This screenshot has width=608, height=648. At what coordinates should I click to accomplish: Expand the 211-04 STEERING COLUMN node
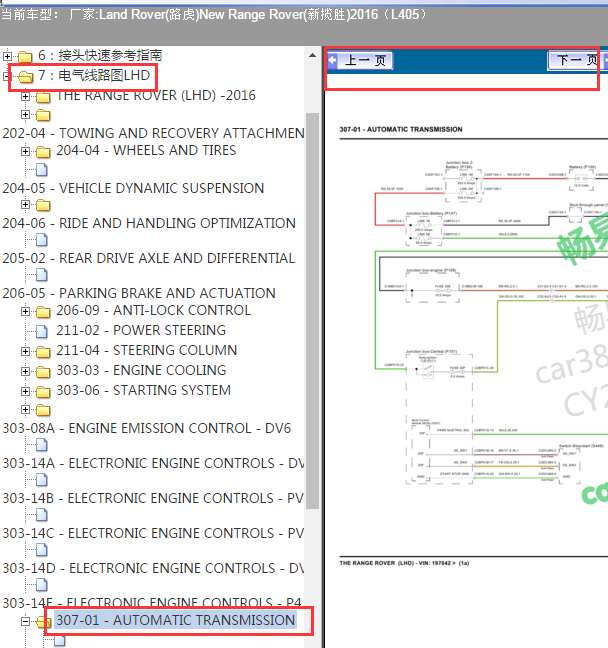pyautogui.click(x=25, y=351)
